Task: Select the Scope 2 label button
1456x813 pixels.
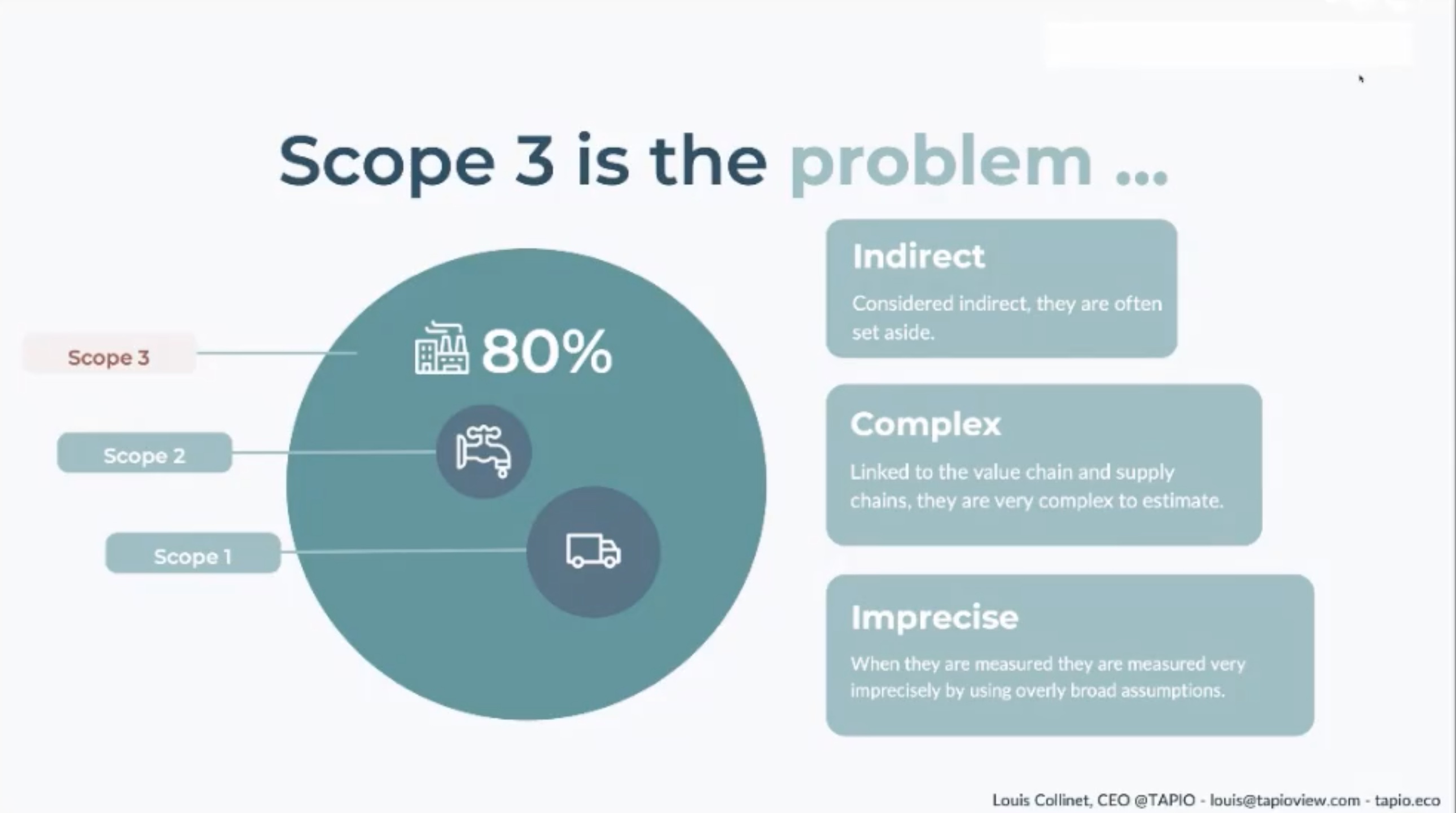Action: click(145, 455)
